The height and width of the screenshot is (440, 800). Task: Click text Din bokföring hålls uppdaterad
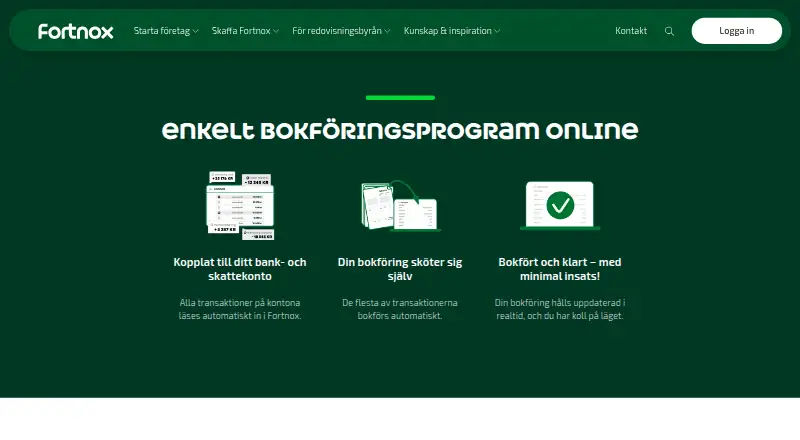point(560,309)
